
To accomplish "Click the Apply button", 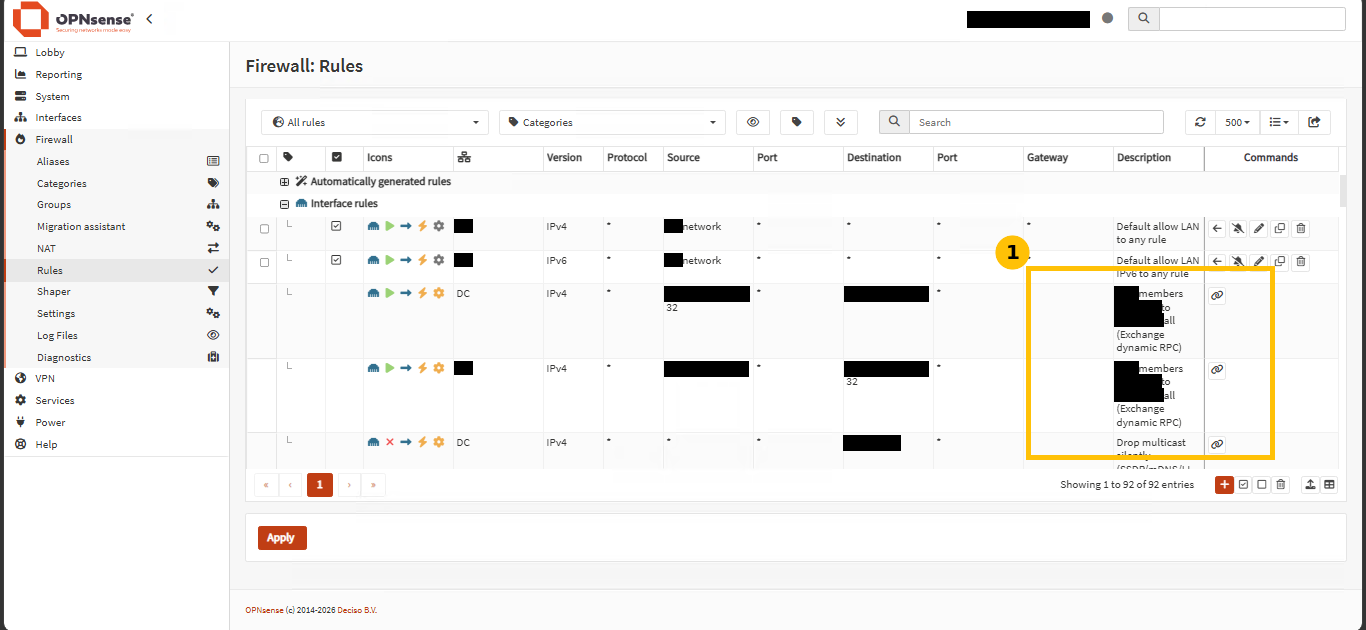I will click(x=282, y=538).
